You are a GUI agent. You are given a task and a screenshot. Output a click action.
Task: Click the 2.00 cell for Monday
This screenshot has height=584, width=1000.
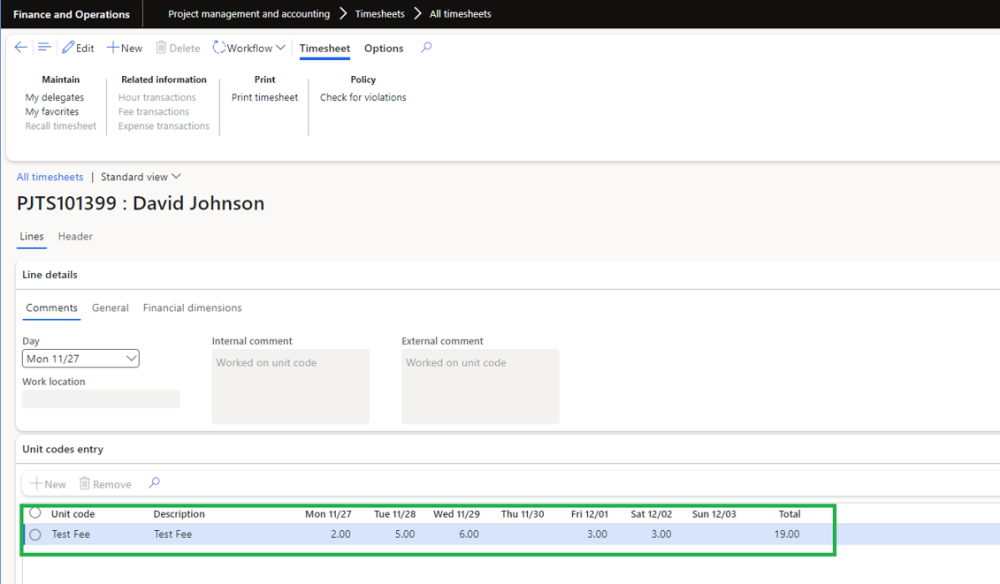pos(340,534)
